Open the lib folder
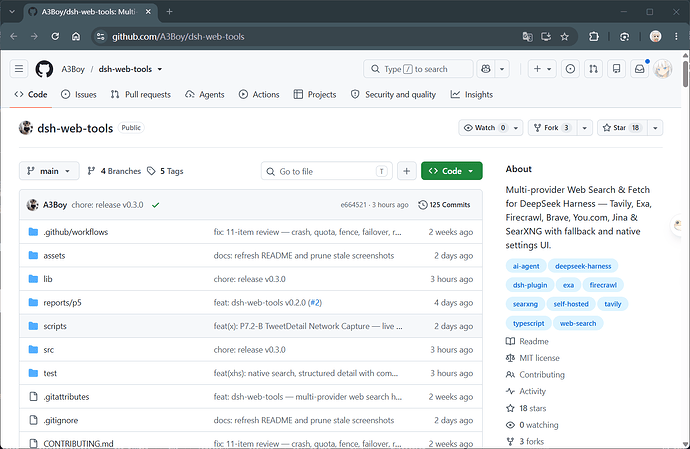The image size is (690, 449). (48, 279)
